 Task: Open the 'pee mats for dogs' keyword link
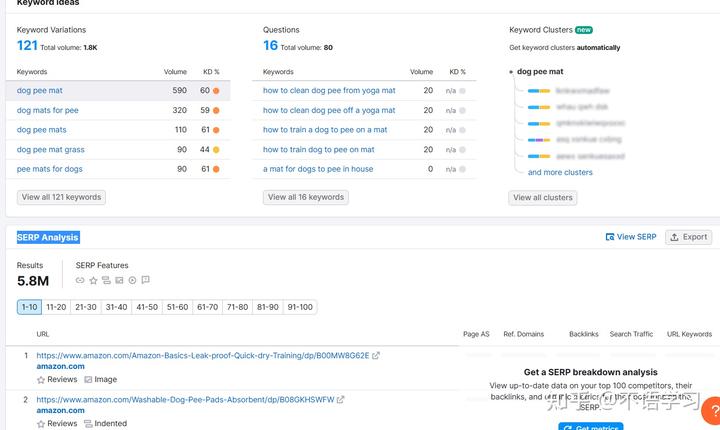[50, 169]
